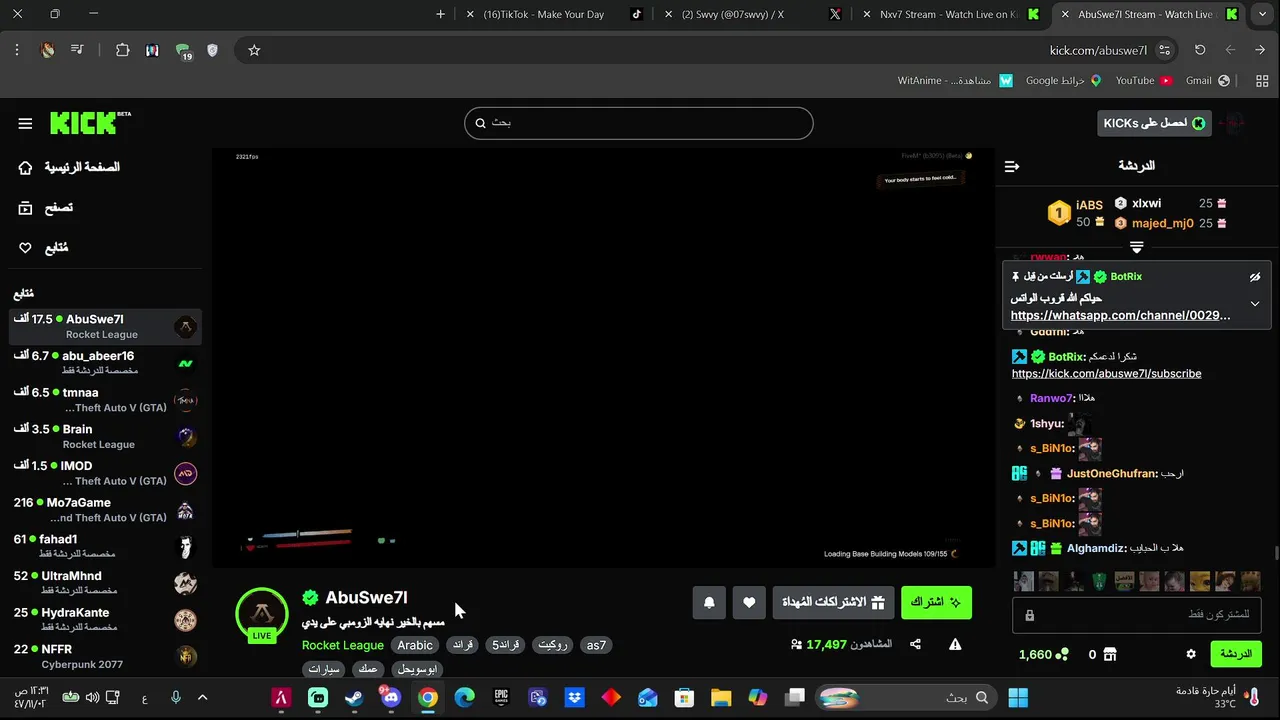The height and width of the screenshot is (720, 1280).
Task: Open the bookmarks apps grid icon
Action: coord(1261,80)
